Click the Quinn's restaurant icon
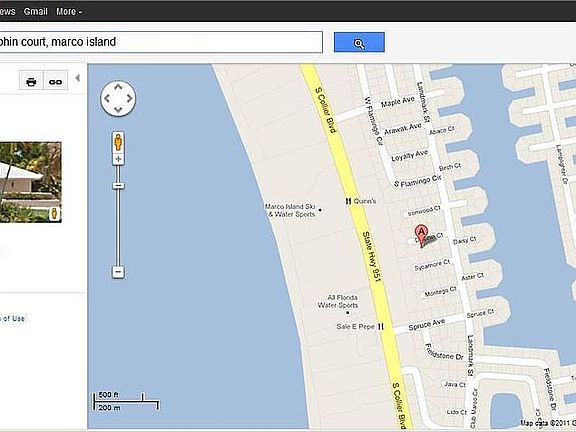Image resolution: width=576 pixels, height=432 pixels. 348,201
